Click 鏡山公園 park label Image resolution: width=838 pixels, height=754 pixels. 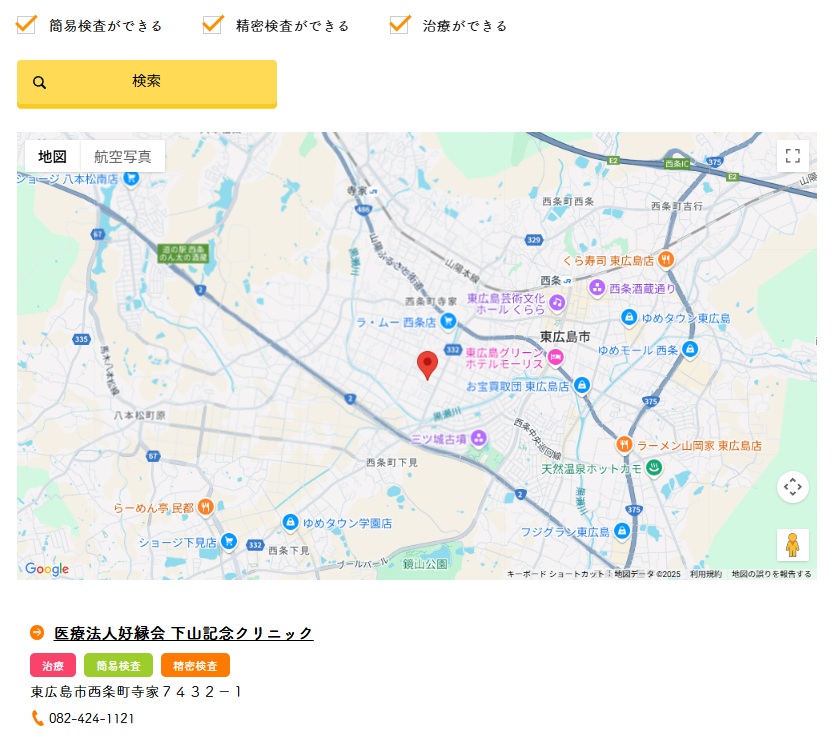point(425,564)
